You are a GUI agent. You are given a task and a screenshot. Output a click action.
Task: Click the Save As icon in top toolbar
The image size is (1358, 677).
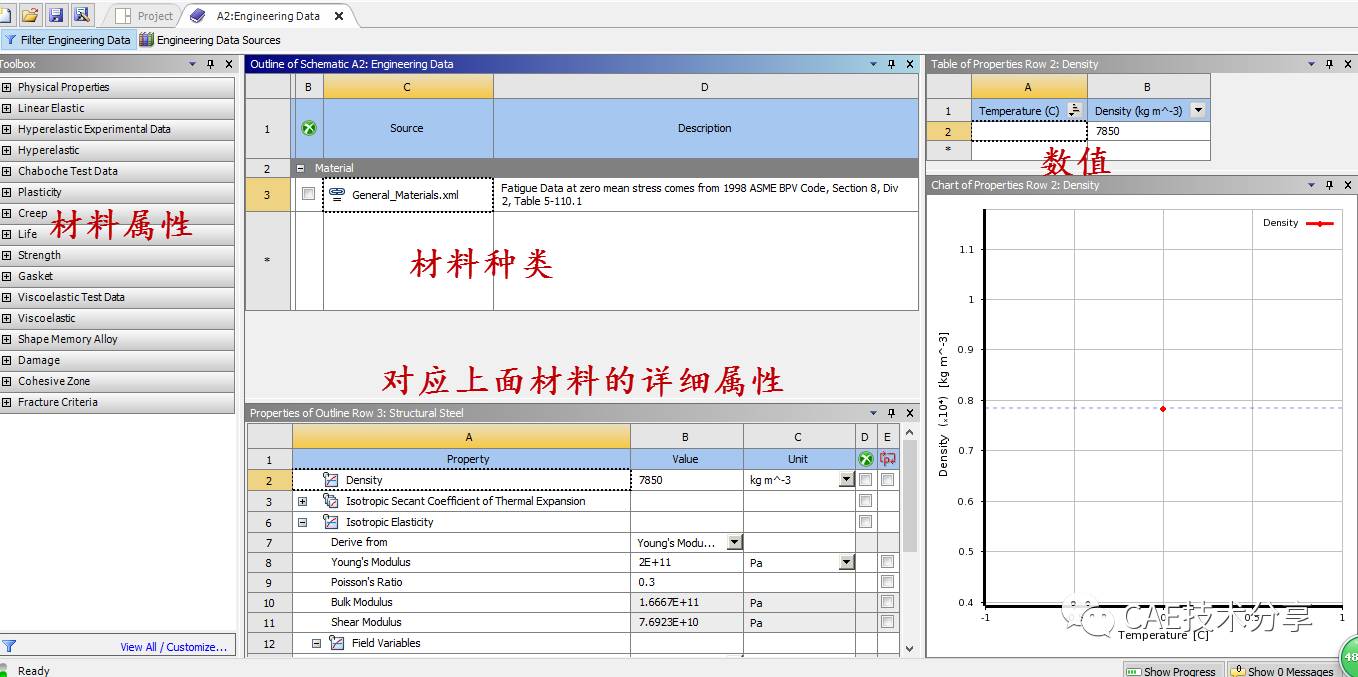(x=81, y=15)
